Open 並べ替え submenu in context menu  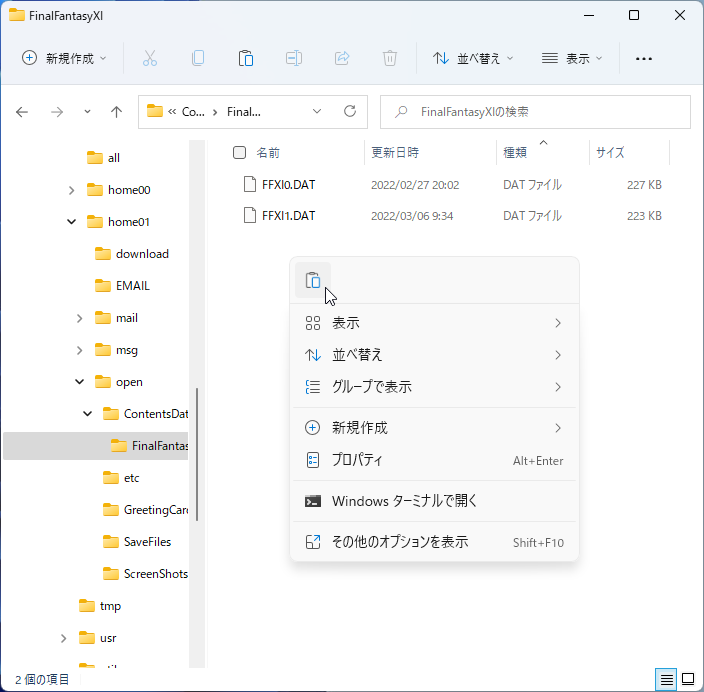[434, 355]
